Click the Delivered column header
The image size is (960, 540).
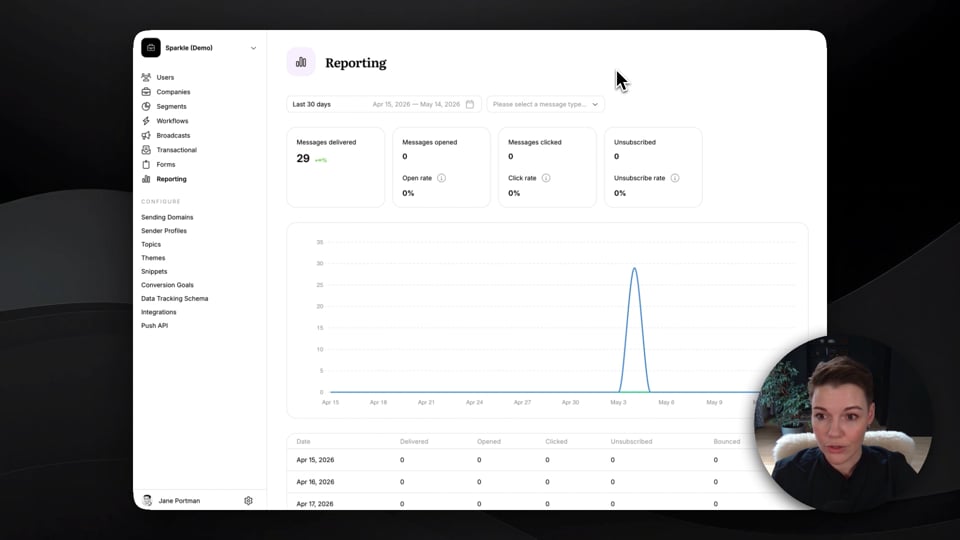pyautogui.click(x=414, y=441)
